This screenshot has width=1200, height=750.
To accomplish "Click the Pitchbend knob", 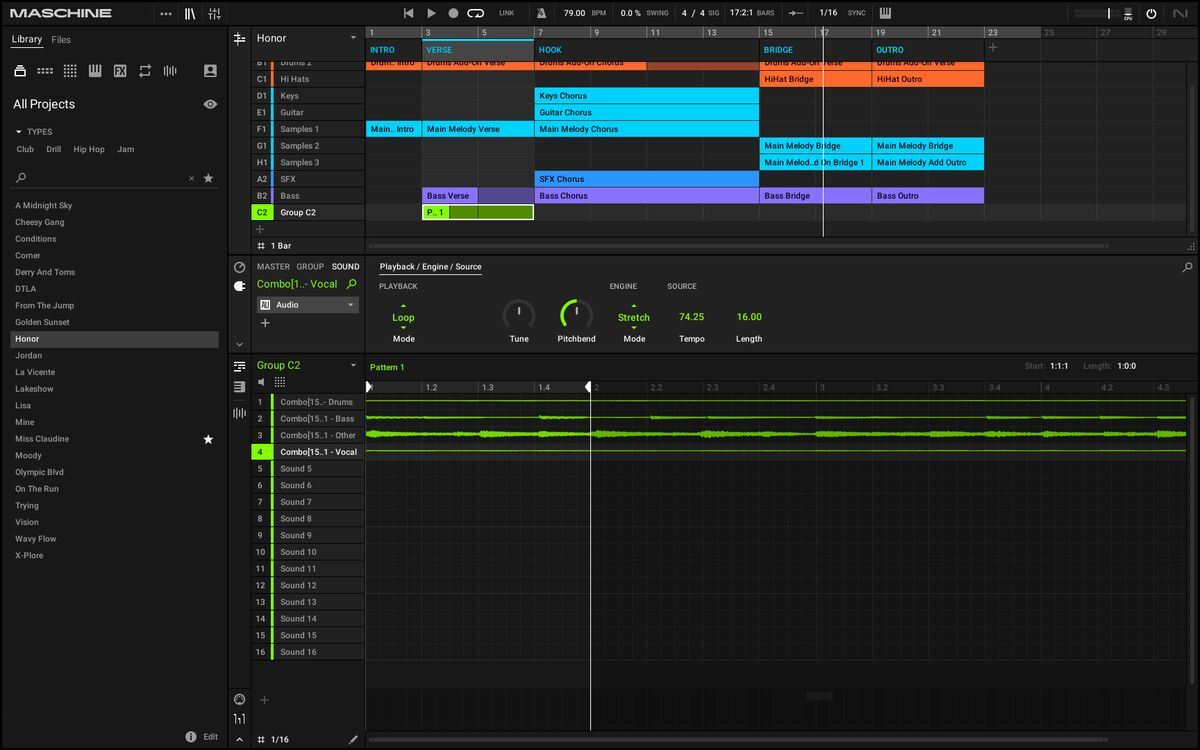I will (x=576, y=315).
